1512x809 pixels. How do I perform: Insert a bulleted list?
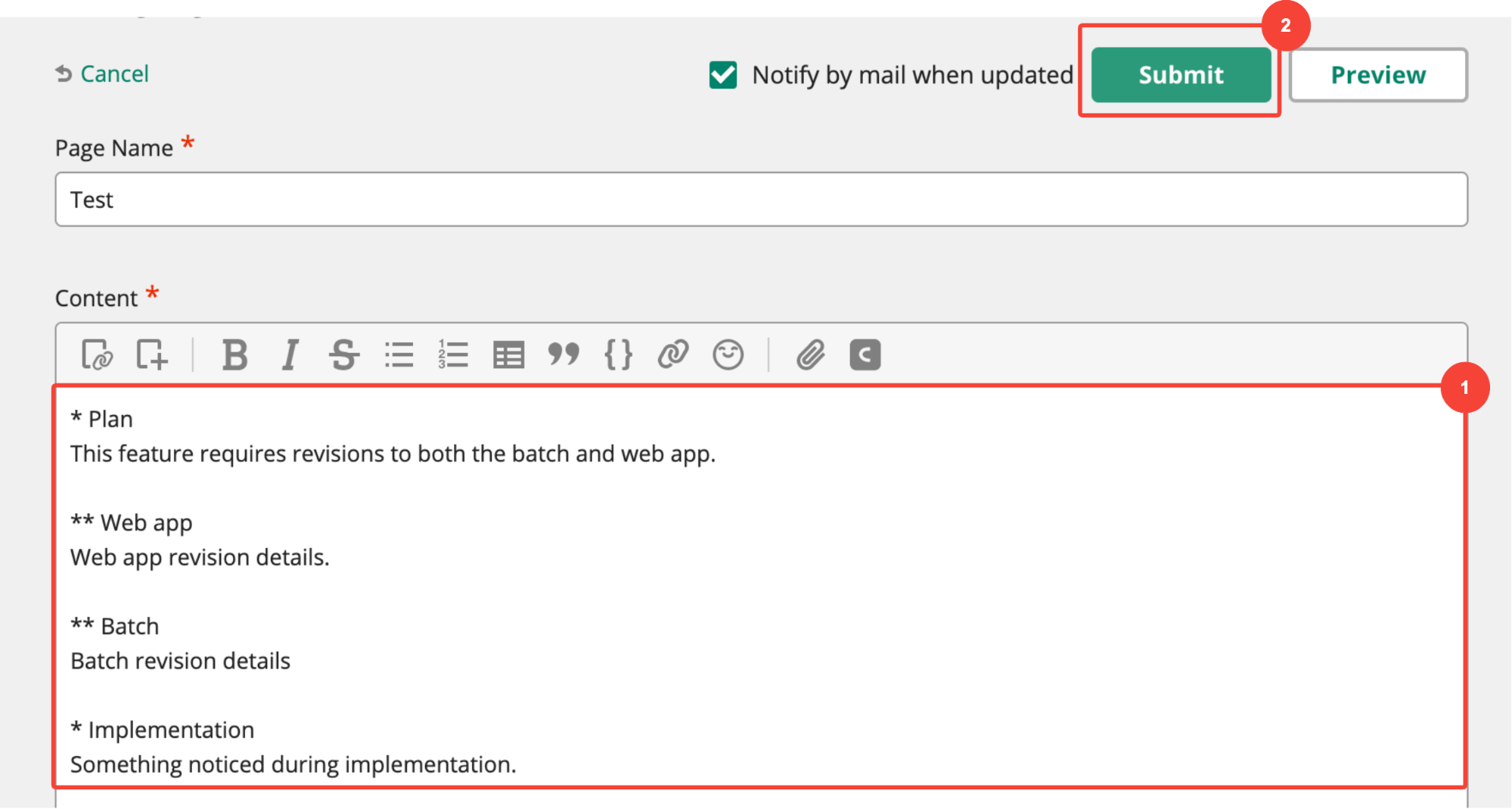[x=399, y=355]
